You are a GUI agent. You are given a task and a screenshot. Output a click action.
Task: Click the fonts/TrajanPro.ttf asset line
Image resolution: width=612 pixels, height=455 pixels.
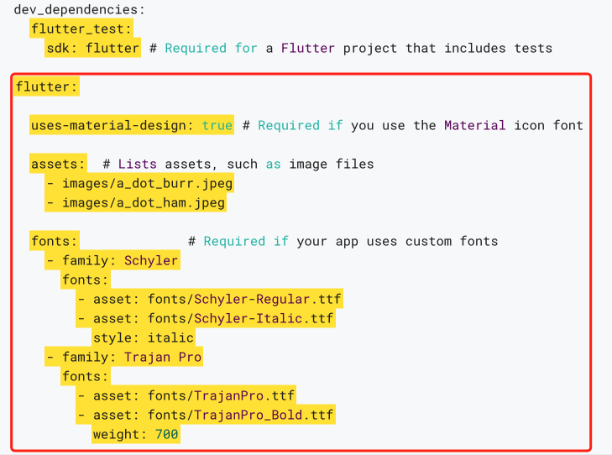coord(186,395)
